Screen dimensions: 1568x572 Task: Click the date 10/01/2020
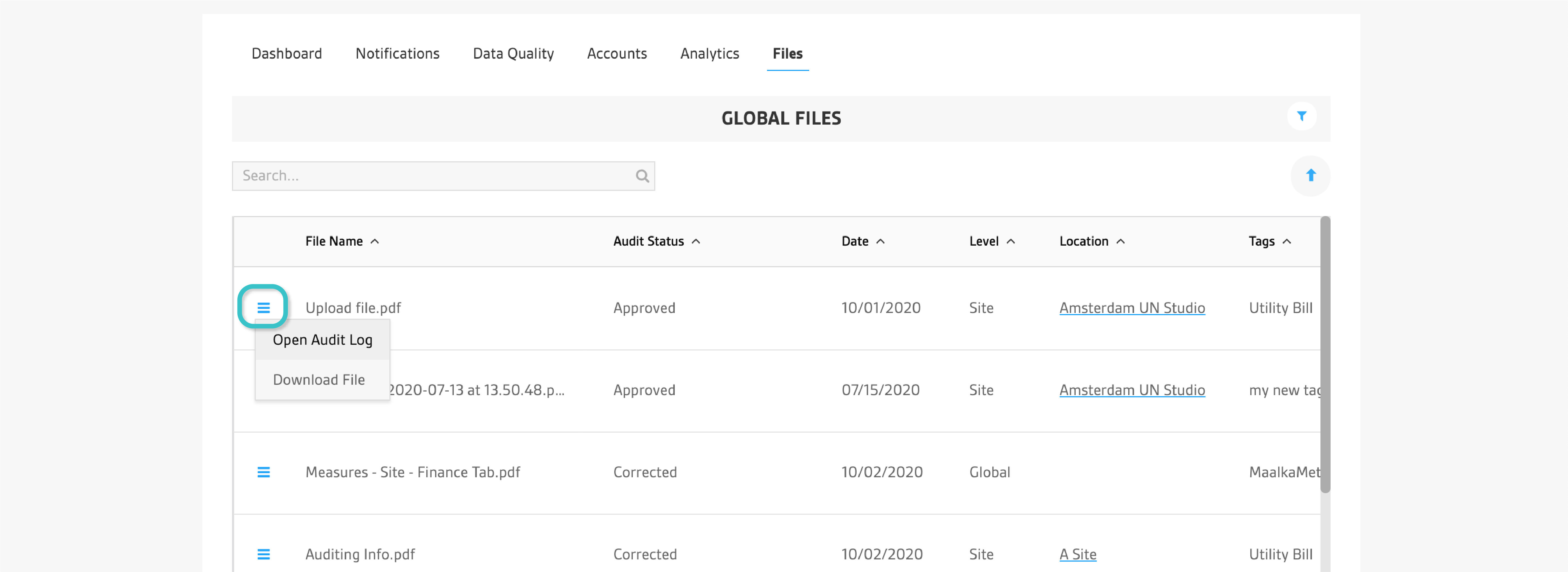[x=881, y=308]
